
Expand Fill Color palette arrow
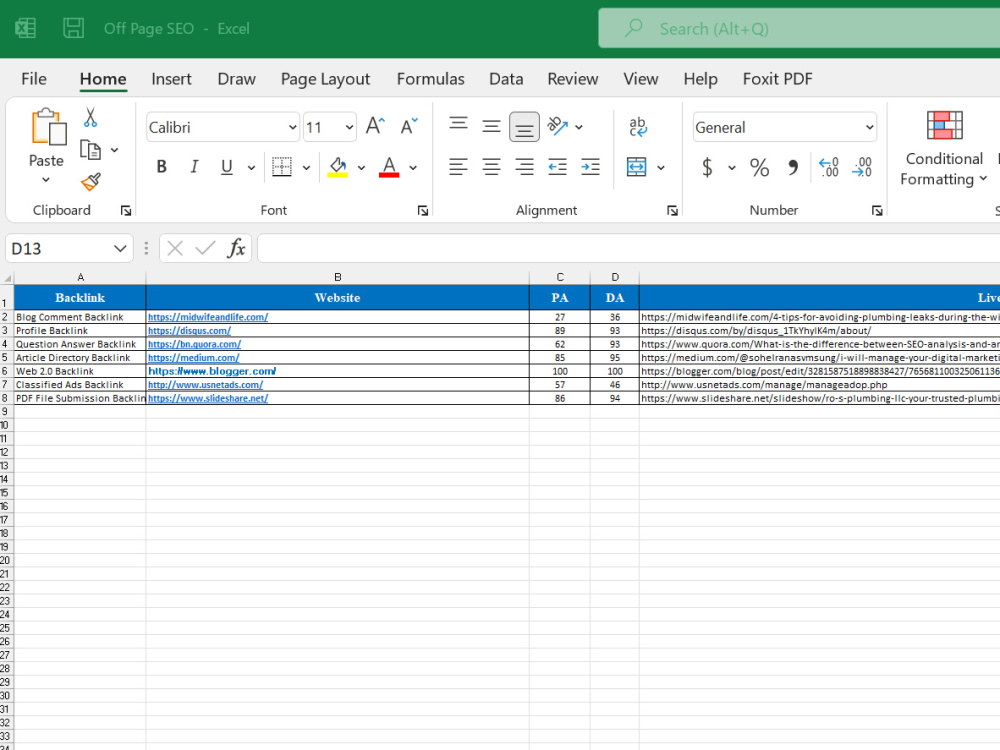(361, 168)
